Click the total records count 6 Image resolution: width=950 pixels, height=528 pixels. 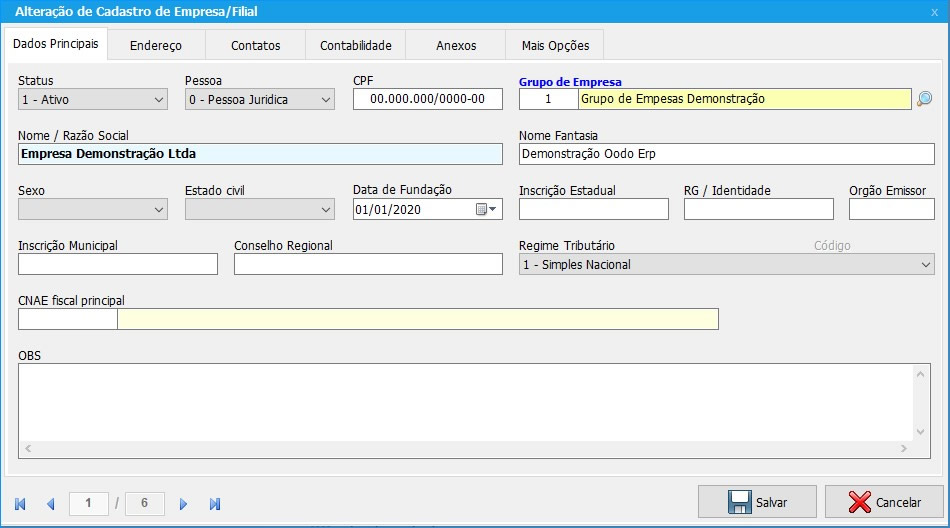tap(144, 503)
